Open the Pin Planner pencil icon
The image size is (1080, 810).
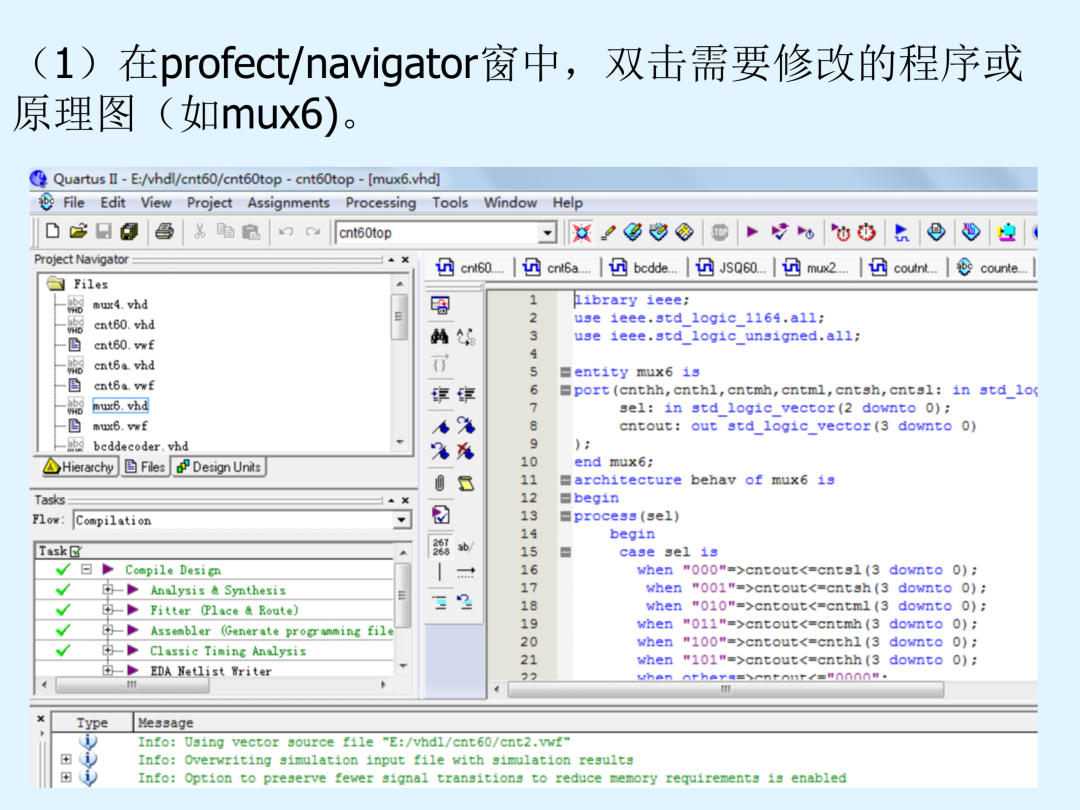click(x=608, y=233)
